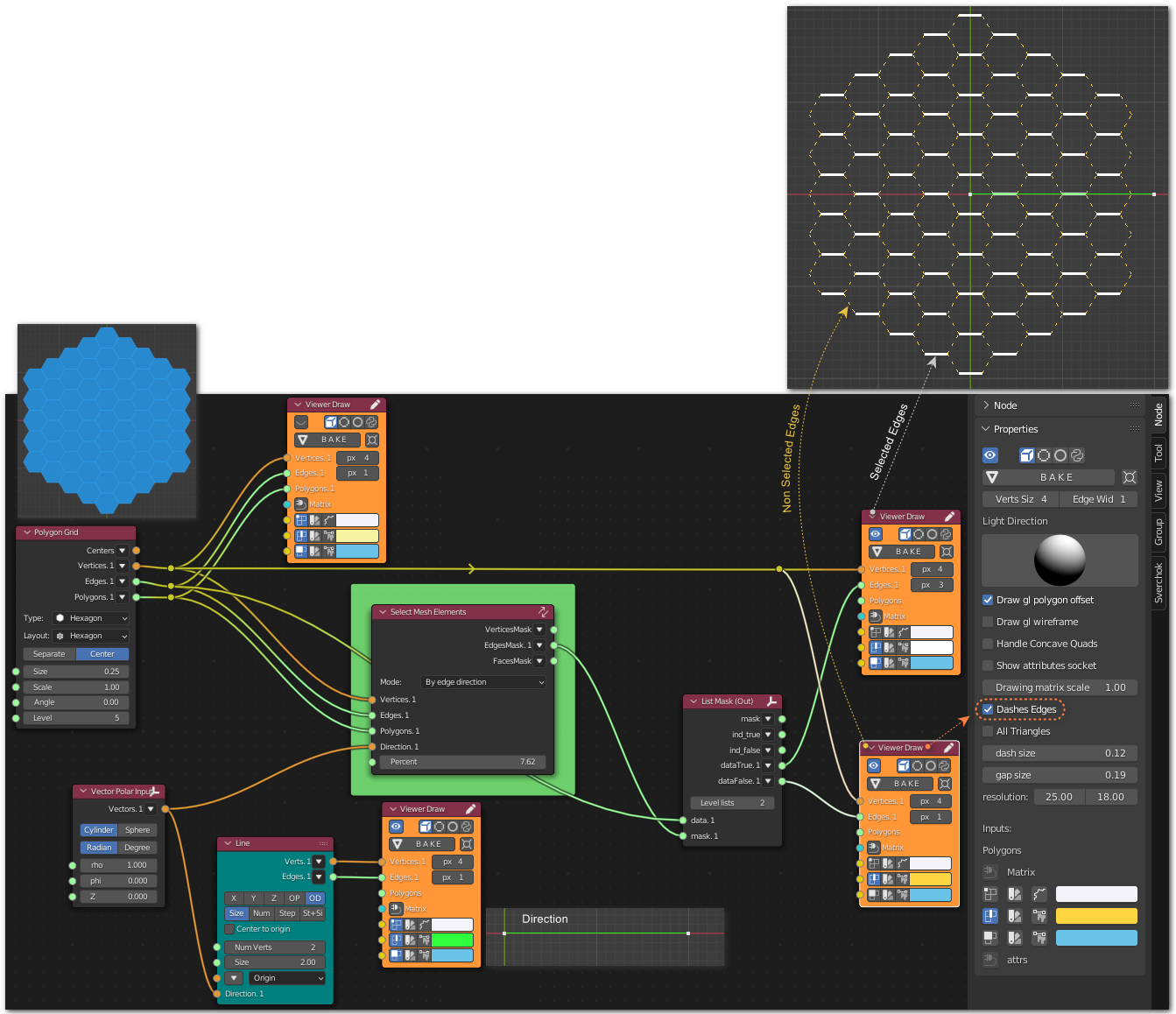This screenshot has width=1176, height=1014.
Task: Click the Percent slider in Select Mesh Elements
Action: (x=462, y=762)
